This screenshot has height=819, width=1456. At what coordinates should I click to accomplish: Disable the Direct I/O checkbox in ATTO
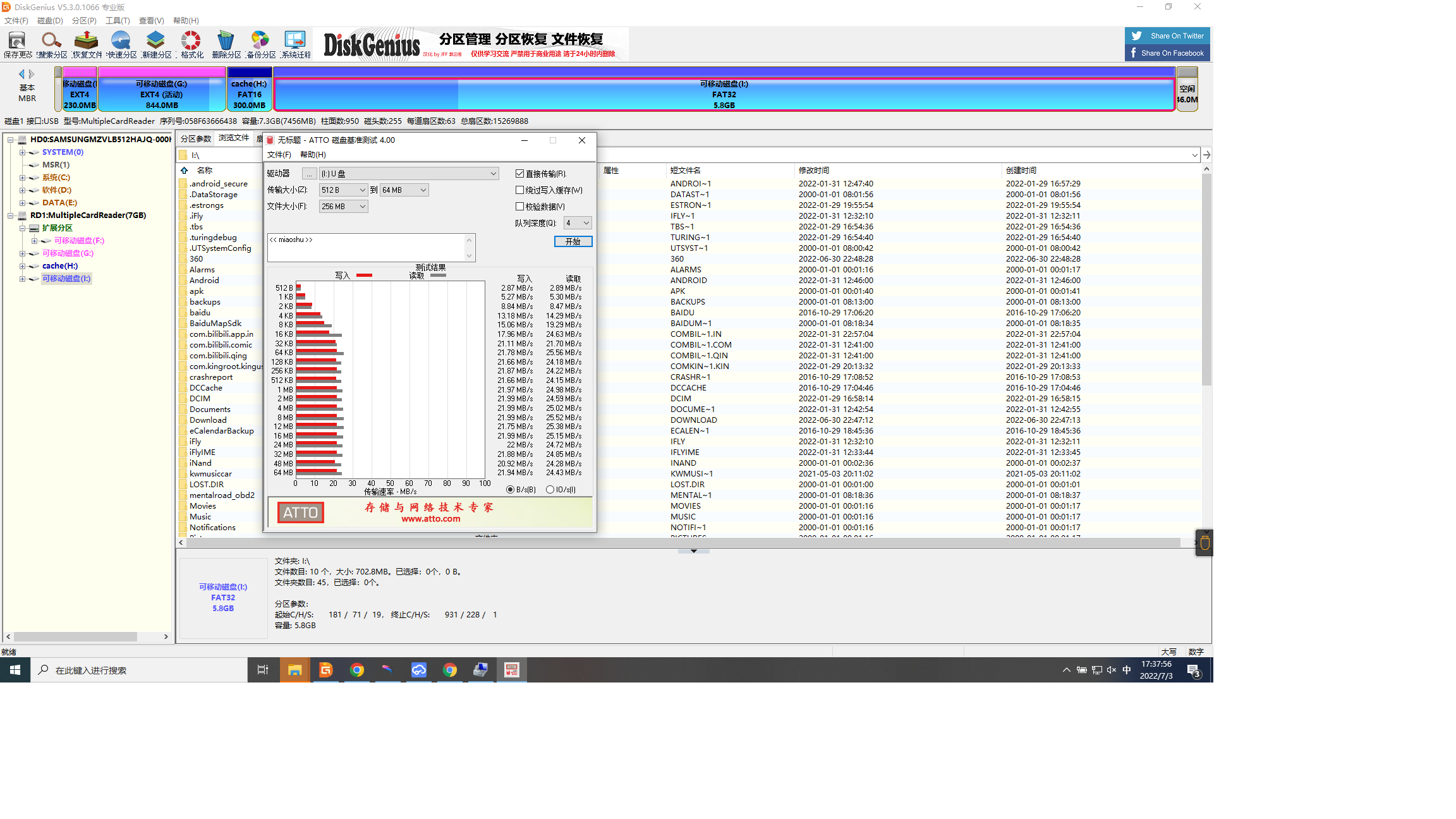point(520,174)
